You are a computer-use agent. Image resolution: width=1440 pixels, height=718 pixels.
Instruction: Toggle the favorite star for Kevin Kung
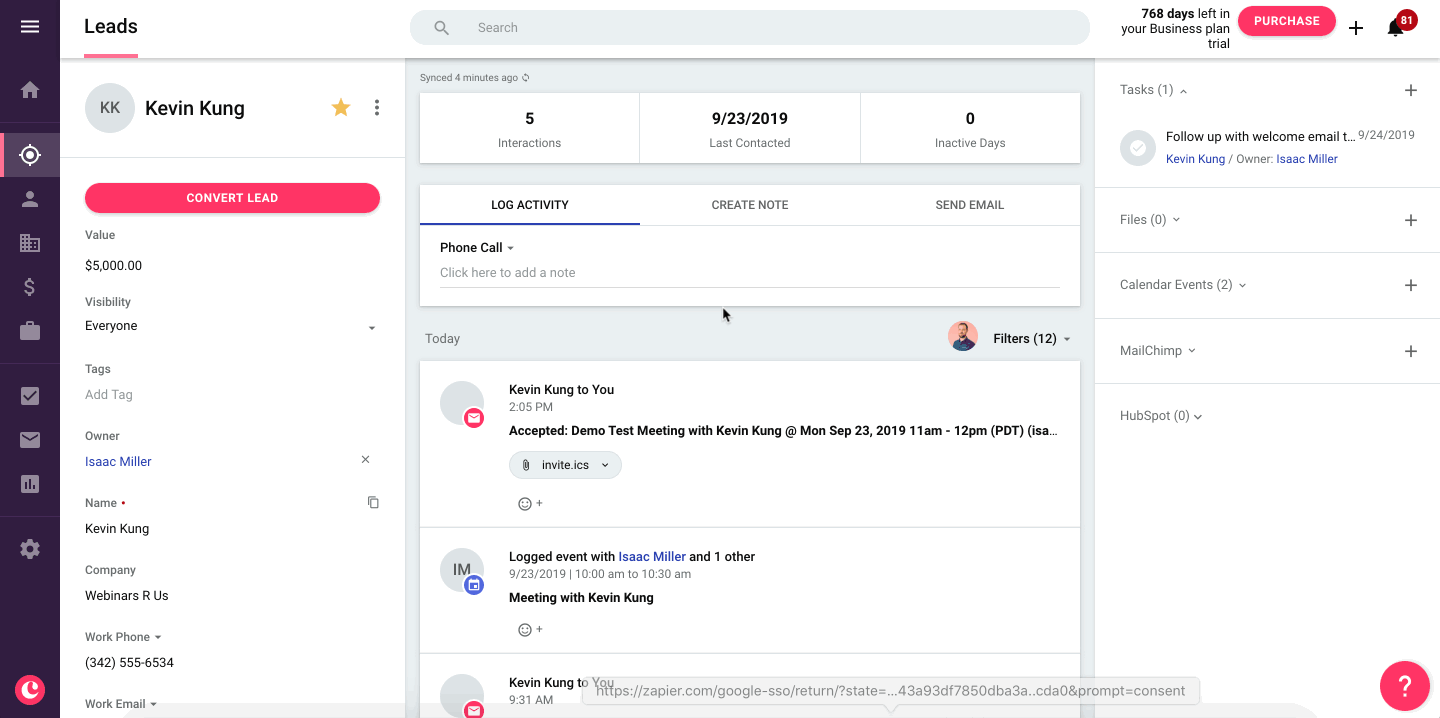(x=341, y=108)
